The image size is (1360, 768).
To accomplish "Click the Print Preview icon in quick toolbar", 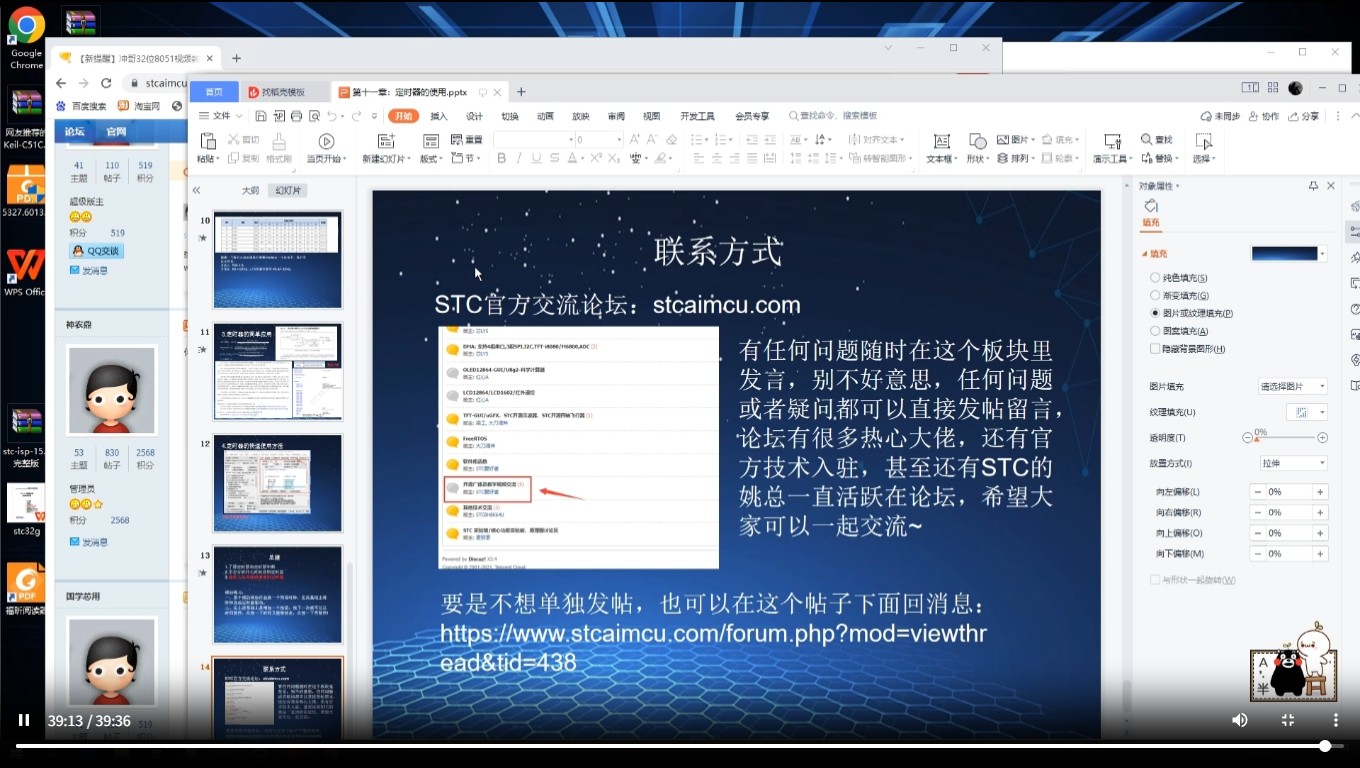I will [314, 116].
